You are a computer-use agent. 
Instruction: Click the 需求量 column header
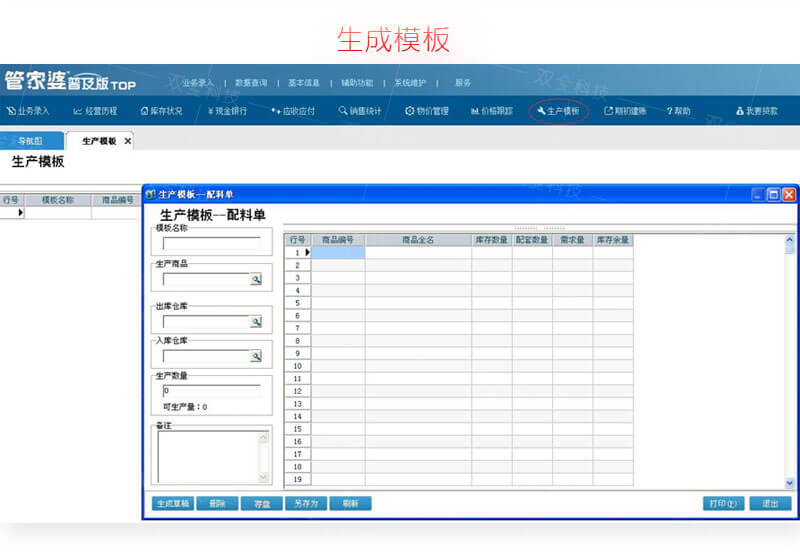click(572, 240)
